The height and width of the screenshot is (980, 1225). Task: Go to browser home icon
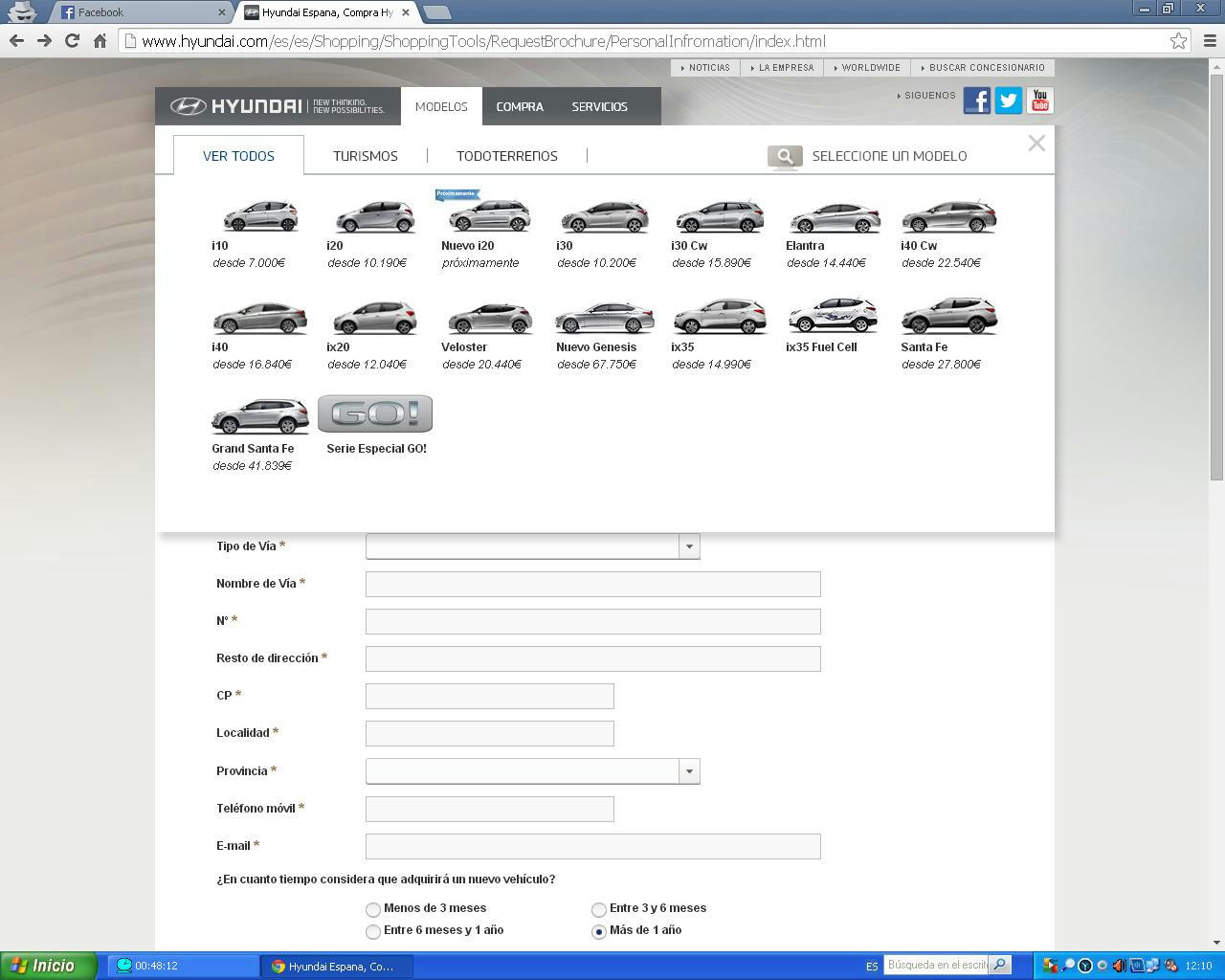(x=100, y=40)
